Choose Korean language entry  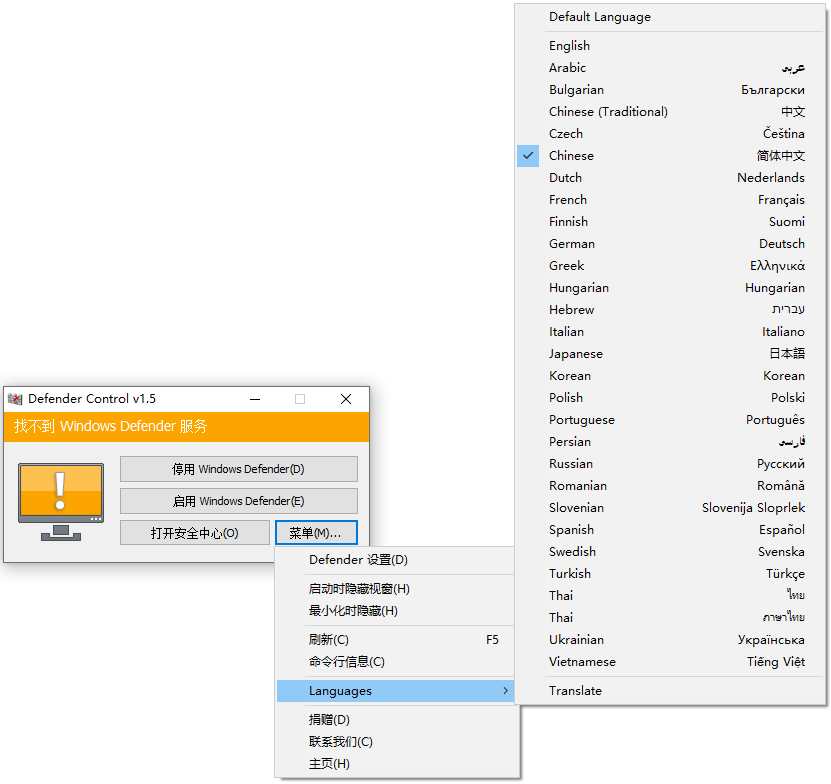[x=670, y=376]
